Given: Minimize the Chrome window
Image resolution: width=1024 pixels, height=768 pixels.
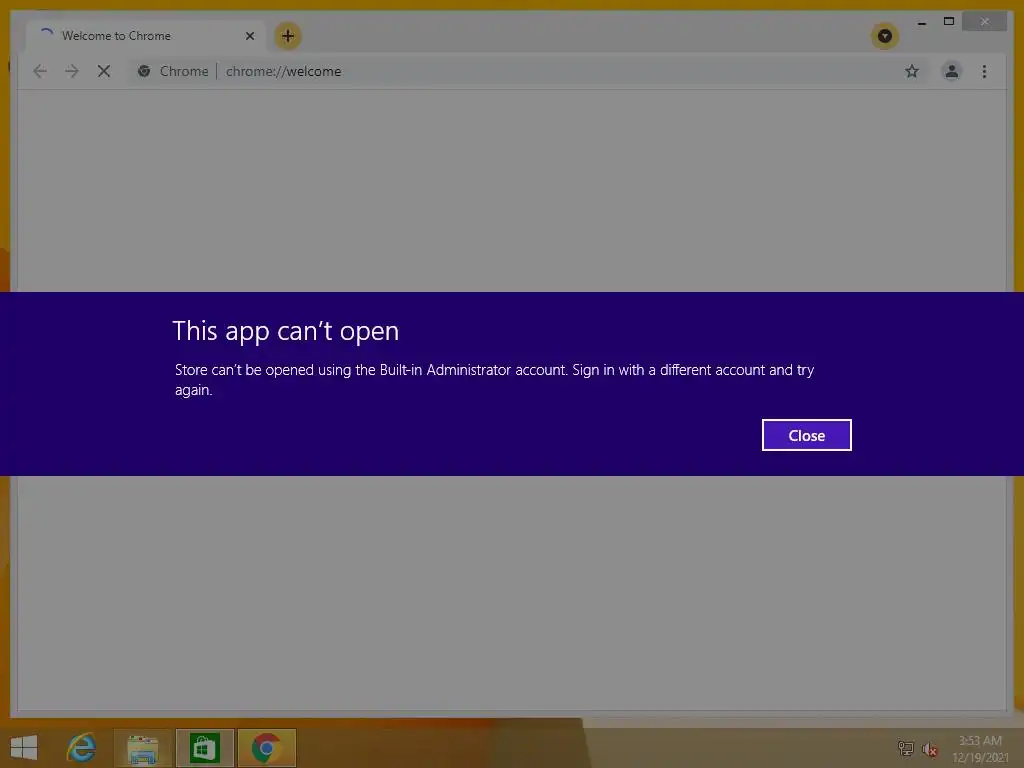Looking at the screenshot, I should coord(921,22).
